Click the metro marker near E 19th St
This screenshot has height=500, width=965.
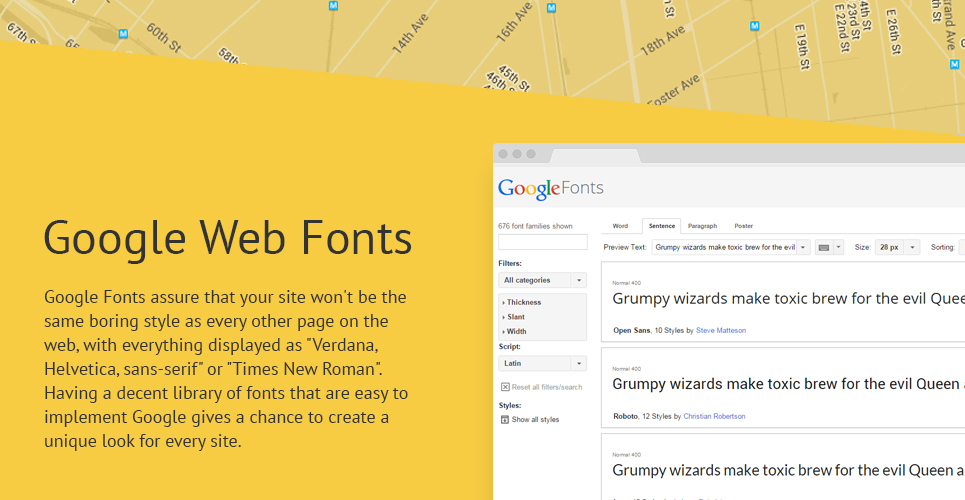(x=755, y=26)
